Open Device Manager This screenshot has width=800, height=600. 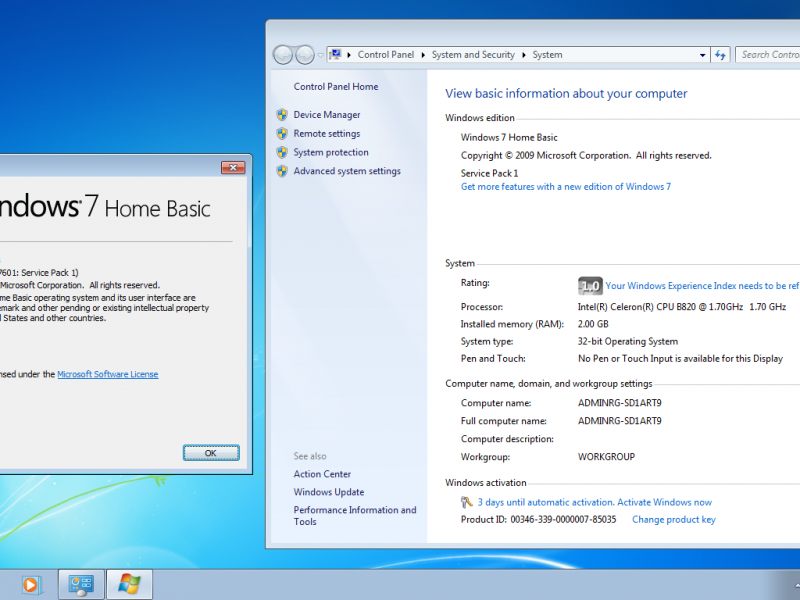[x=327, y=115]
